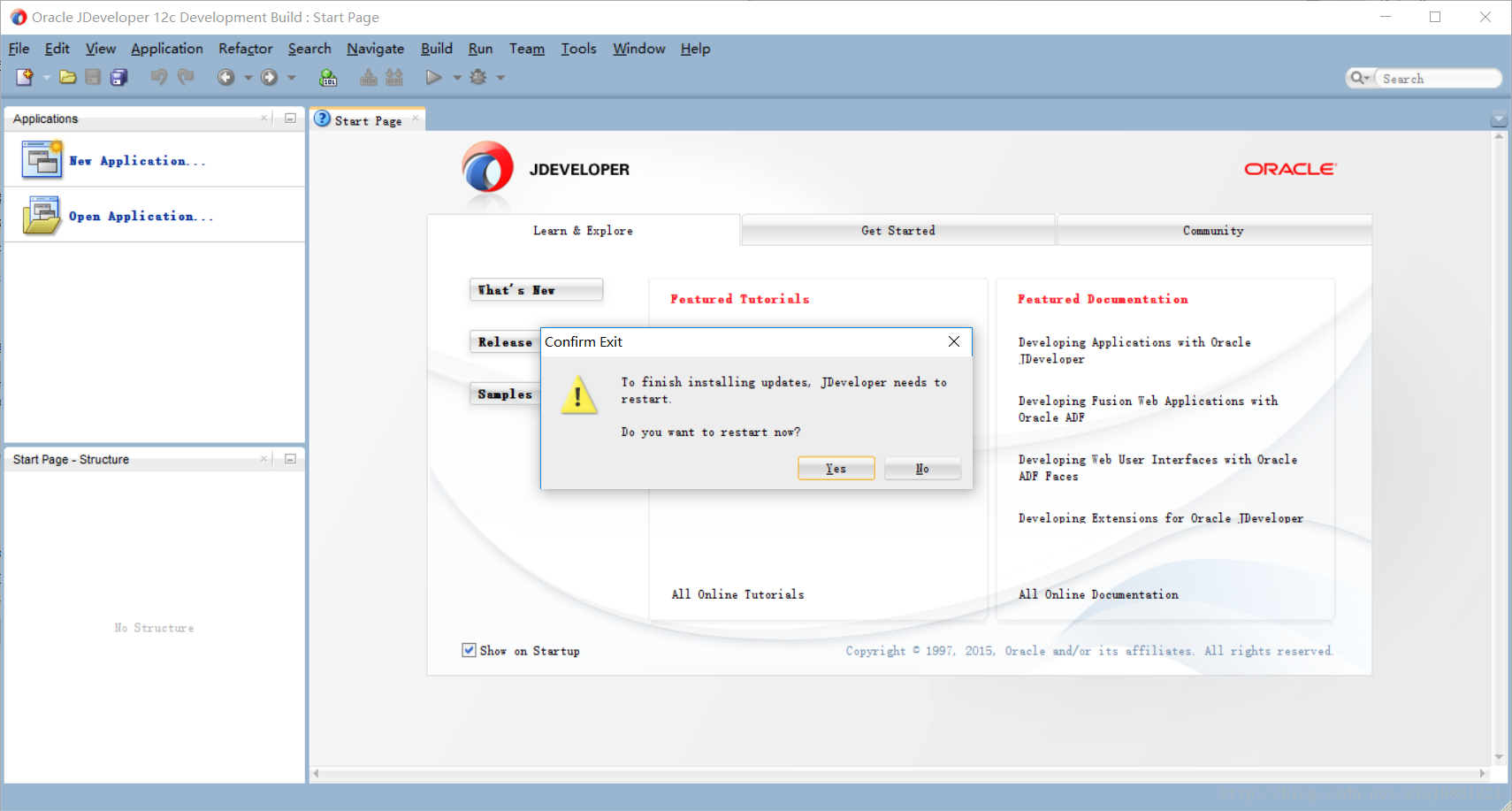Screen dimensions: 1512x811
Task: Click the Rebuild (double arrow build) icon
Action: [394, 78]
